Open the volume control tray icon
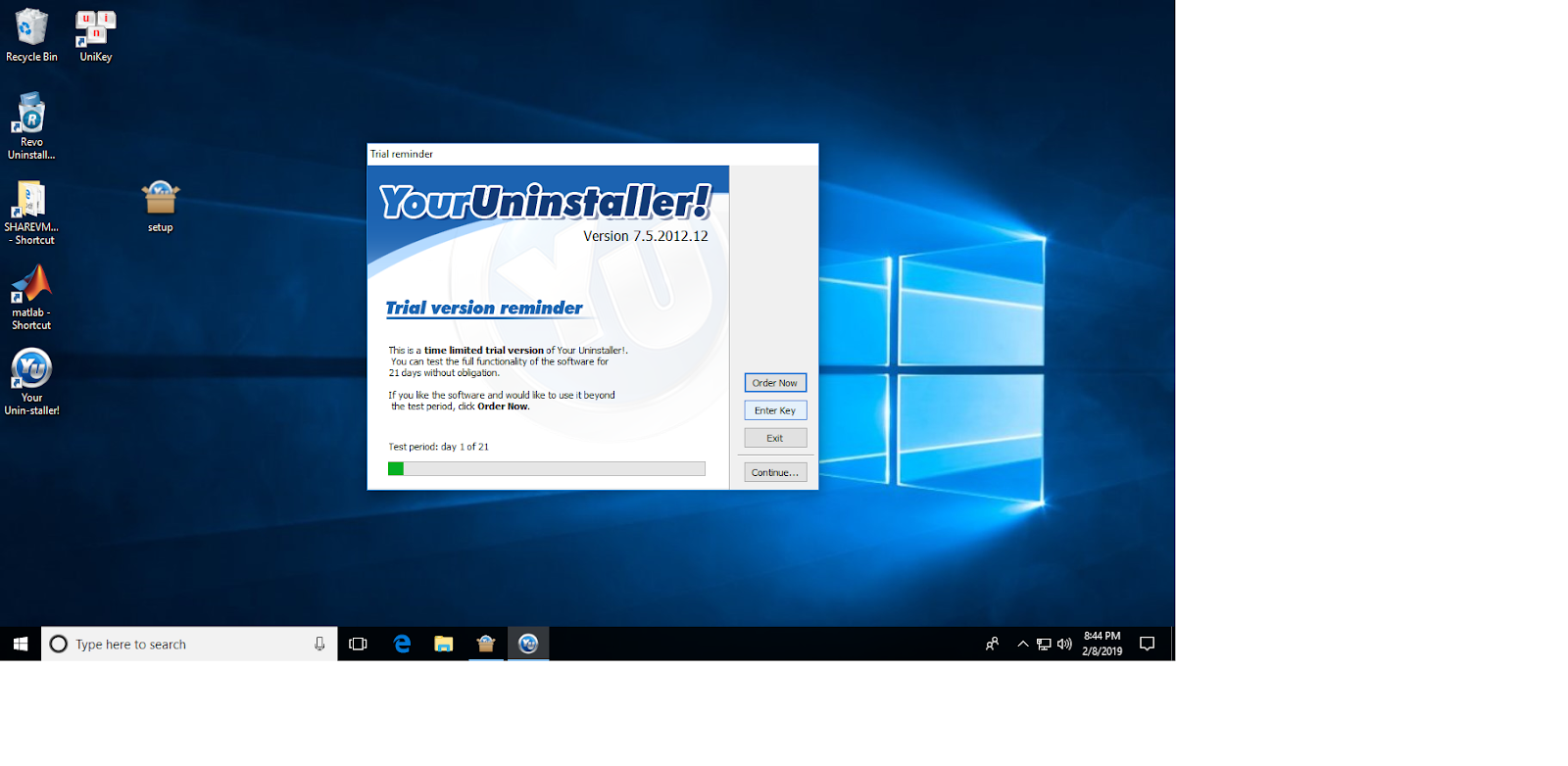1568x766 pixels. [1064, 644]
